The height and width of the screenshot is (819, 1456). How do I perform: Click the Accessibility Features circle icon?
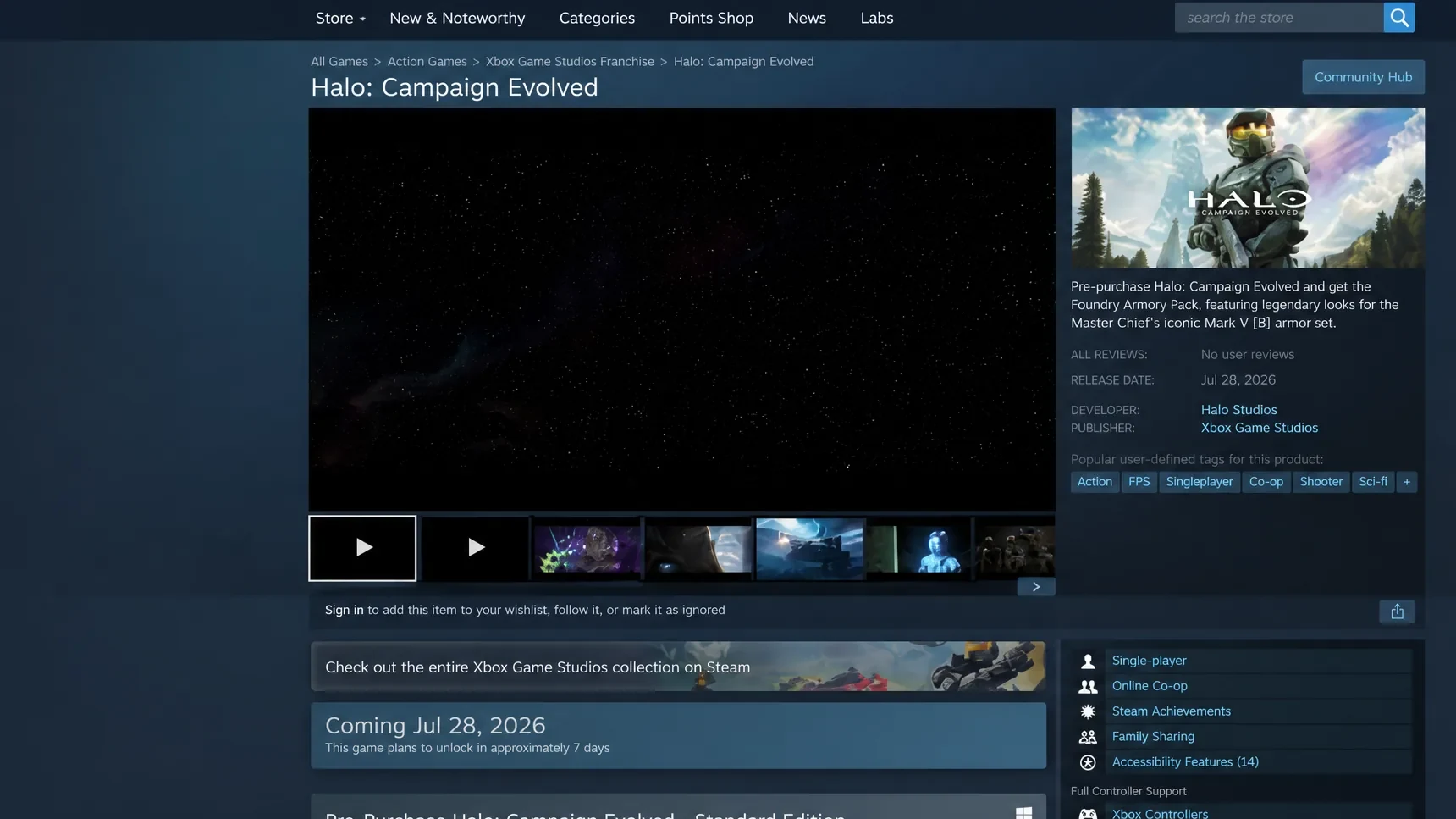[x=1088, y=763]
